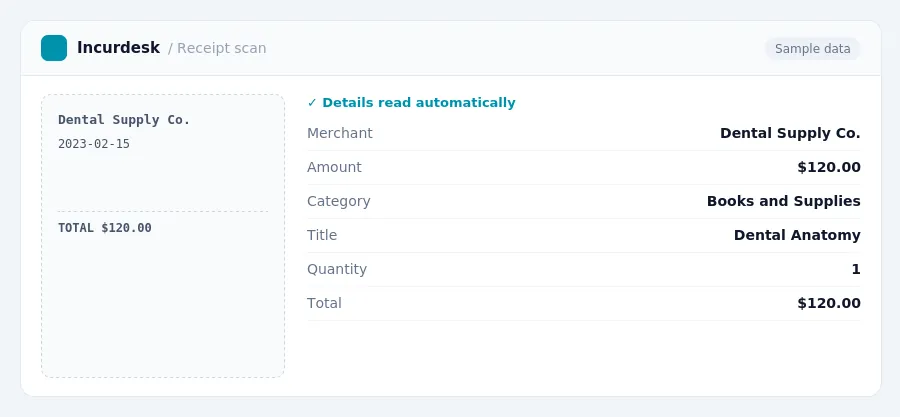Click the receipt date 2023-02-15
900x417 pixels.
pyautogui.click(x=94, y=144)
